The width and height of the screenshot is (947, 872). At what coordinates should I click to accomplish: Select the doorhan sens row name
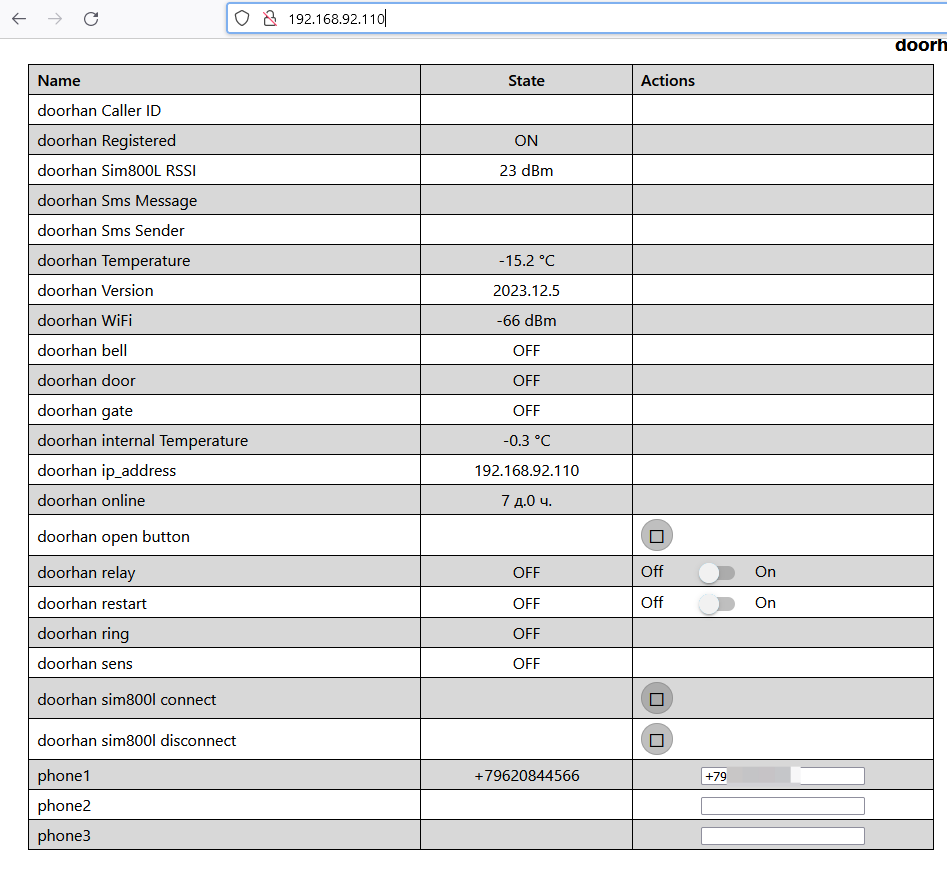tap(85, 664)
